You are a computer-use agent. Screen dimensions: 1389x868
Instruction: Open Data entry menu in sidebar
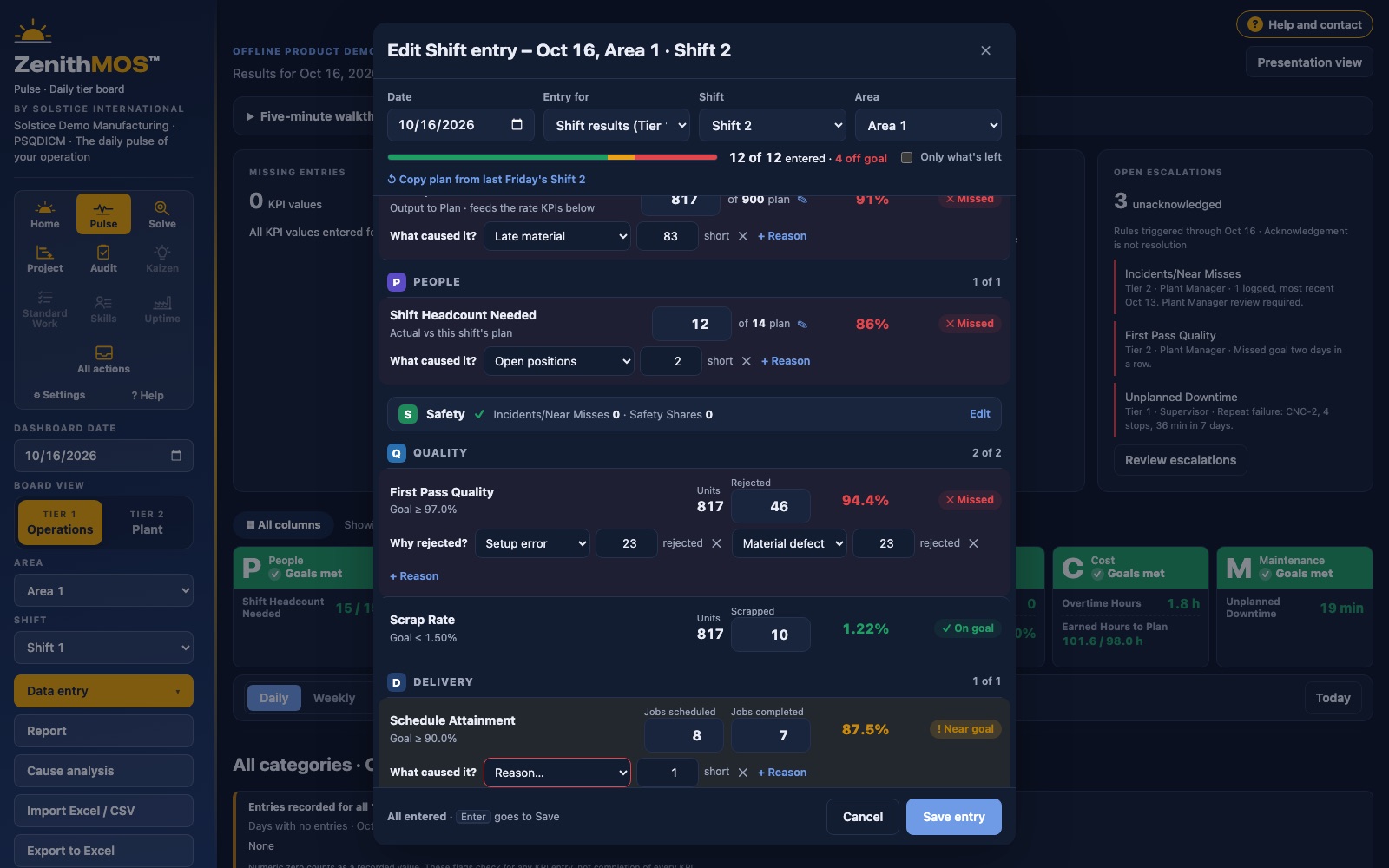click(x=103, y=691)
